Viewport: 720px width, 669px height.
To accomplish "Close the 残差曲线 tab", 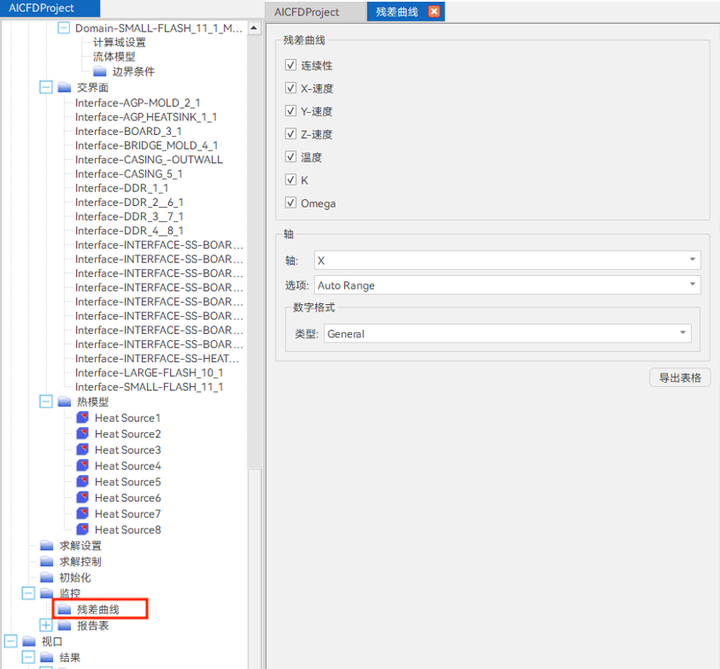I will (434, 11).
